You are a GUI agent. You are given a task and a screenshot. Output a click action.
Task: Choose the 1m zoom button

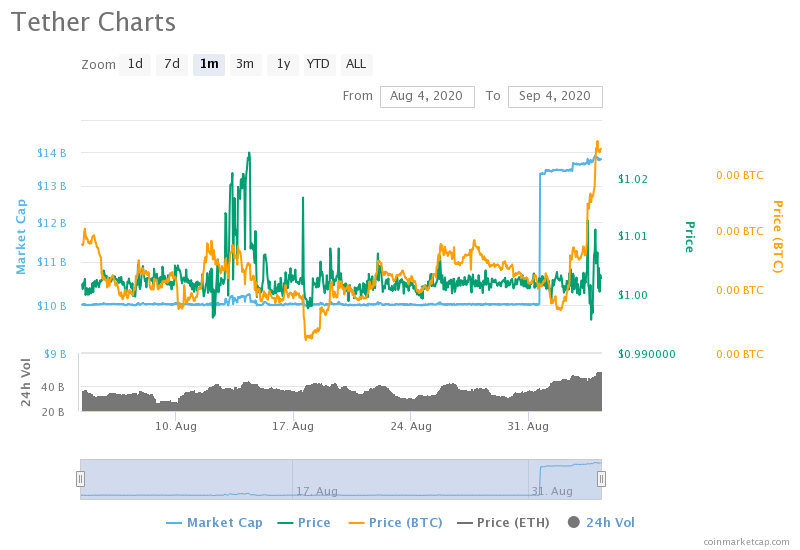point(209,64)
